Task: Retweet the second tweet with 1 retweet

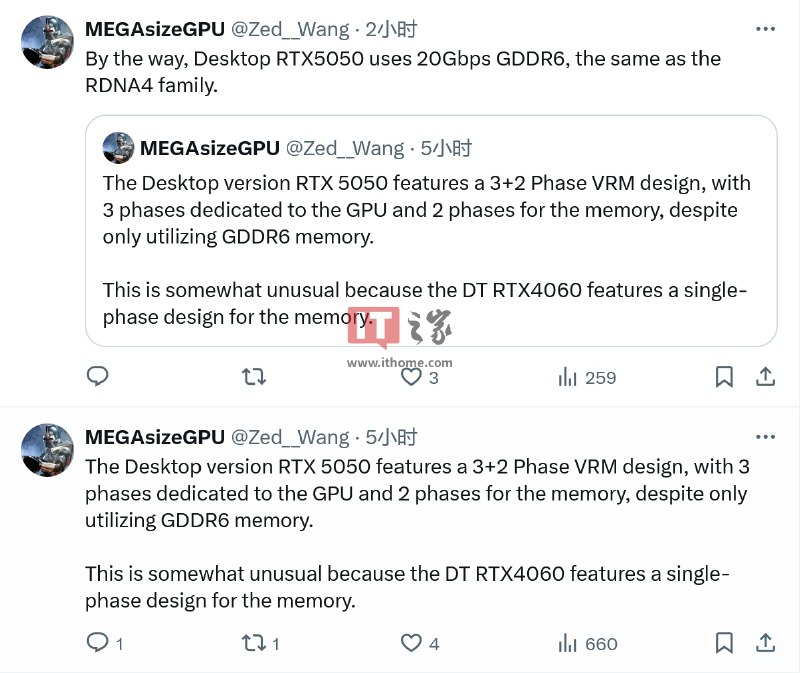Action: [x=261, y=643]
